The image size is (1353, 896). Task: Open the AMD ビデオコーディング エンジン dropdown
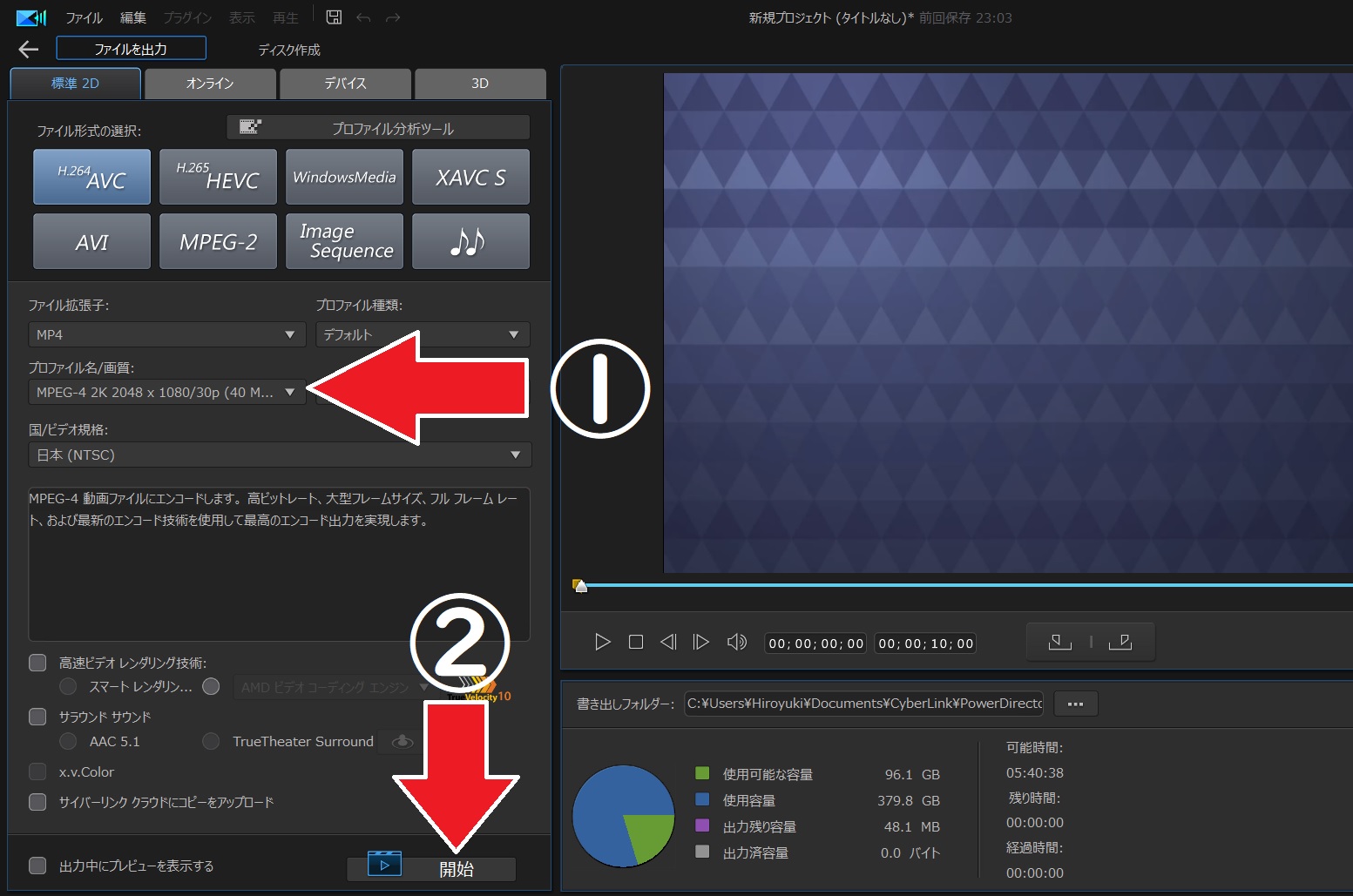pos(335,687)
